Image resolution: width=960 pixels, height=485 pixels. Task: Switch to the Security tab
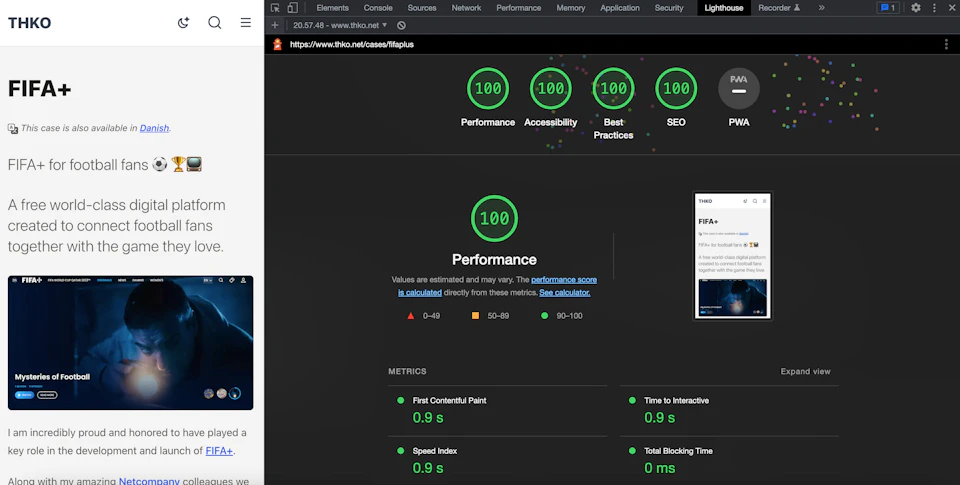point(669,8)
